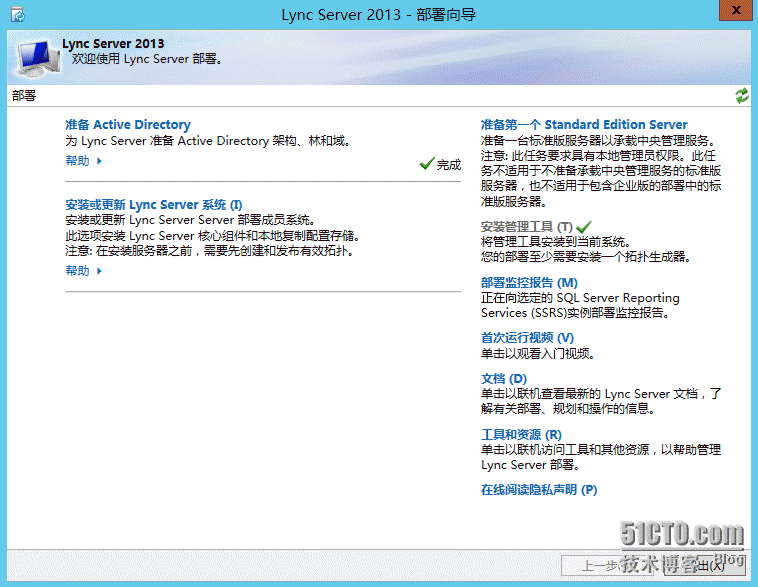Click the Lync Server 2013 header title
Viewport: 758px width, 587px height.
[113, 44]
